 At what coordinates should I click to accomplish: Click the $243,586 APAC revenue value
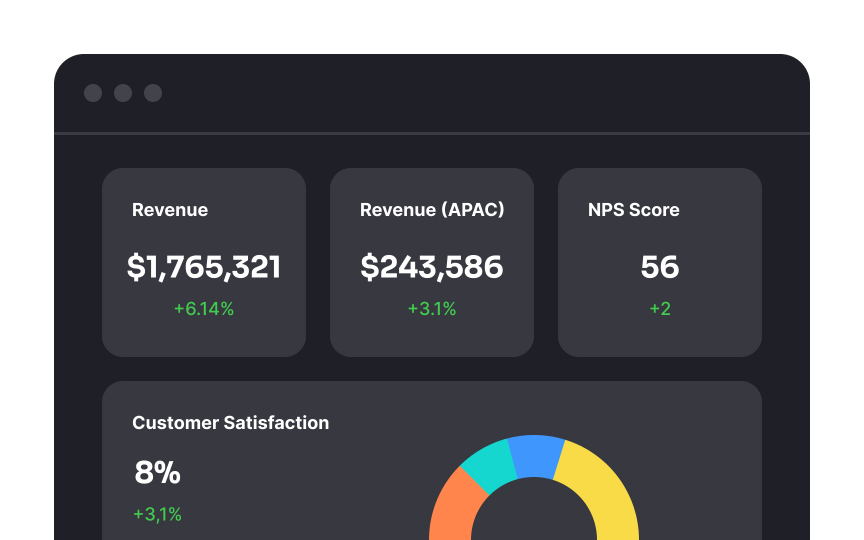(x=432, y=267)
